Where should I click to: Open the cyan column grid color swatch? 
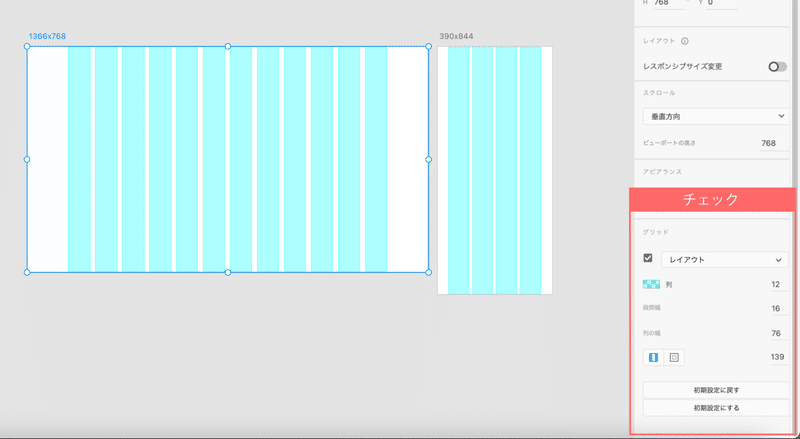652,284
